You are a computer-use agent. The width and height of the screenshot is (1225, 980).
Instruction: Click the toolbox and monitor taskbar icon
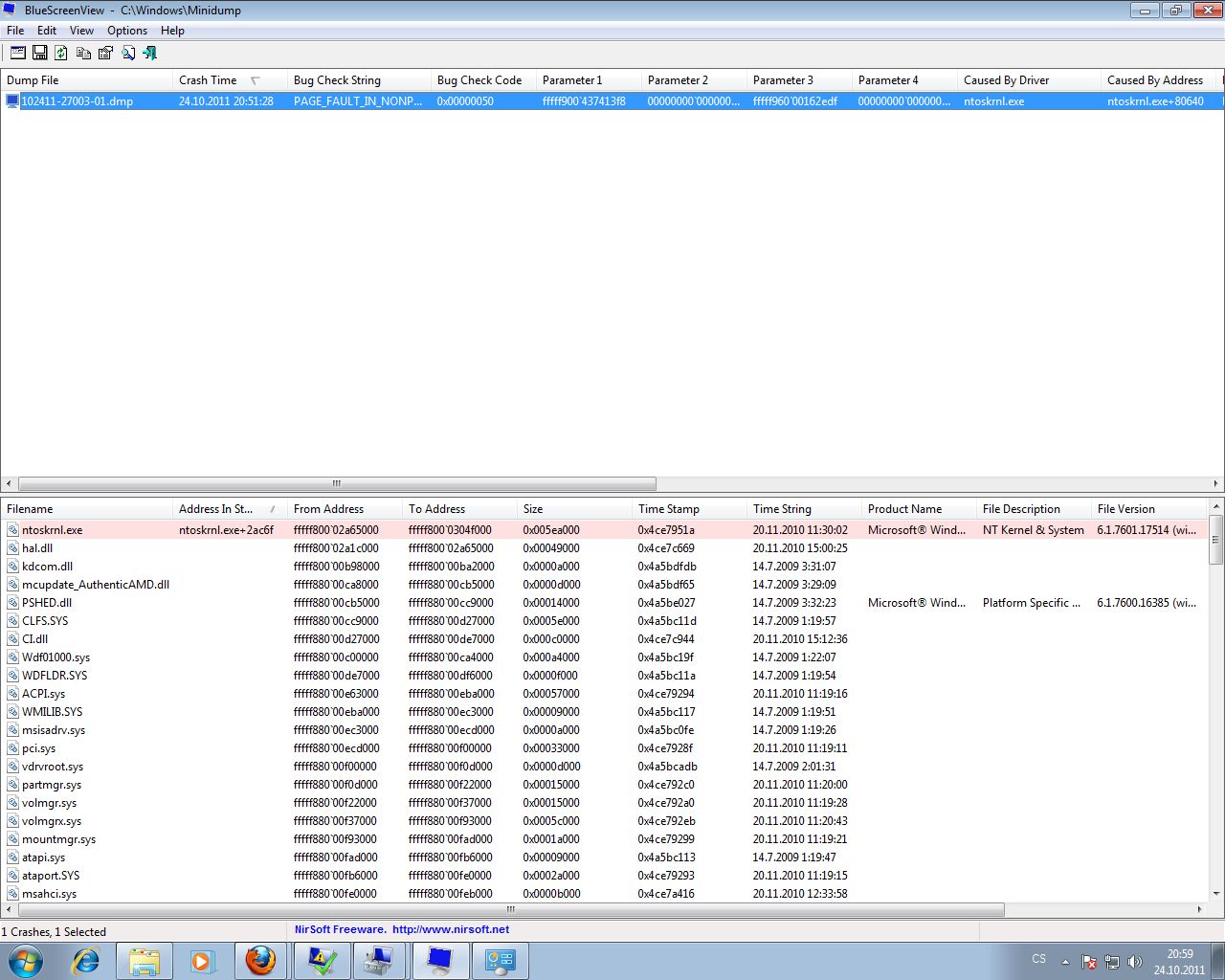[x=380, y=961]
